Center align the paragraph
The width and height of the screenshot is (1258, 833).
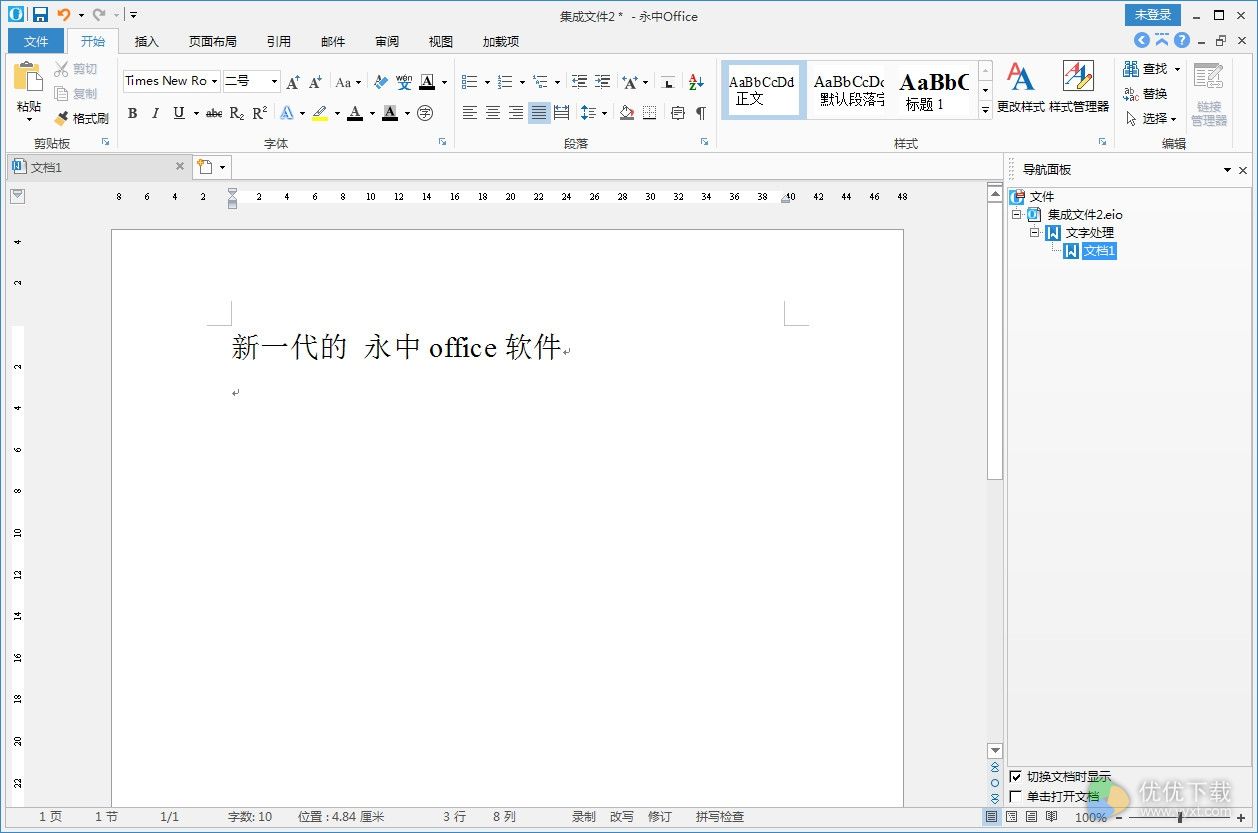[492, 113]
